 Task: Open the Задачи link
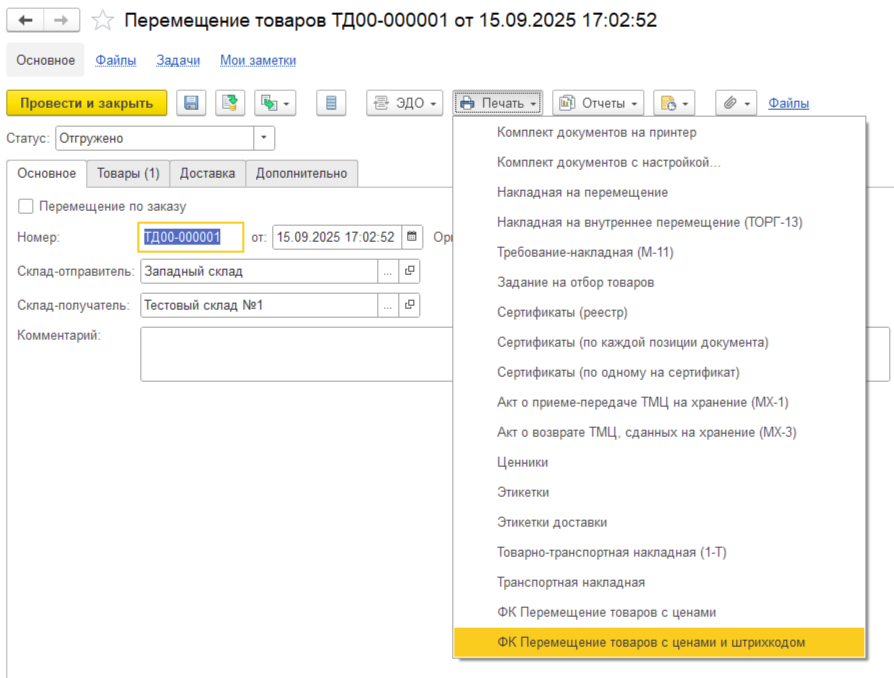(x=178, y=60)
